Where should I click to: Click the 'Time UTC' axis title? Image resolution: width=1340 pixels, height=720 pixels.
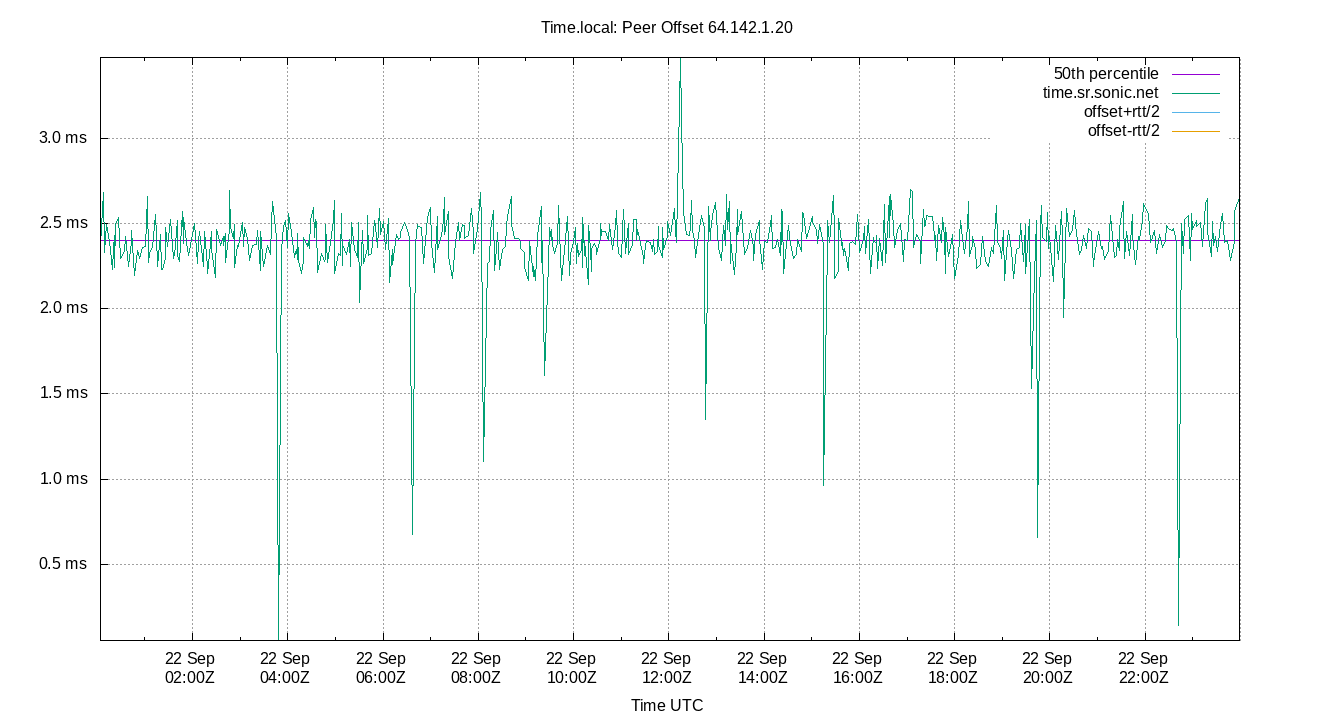point(667,706)
